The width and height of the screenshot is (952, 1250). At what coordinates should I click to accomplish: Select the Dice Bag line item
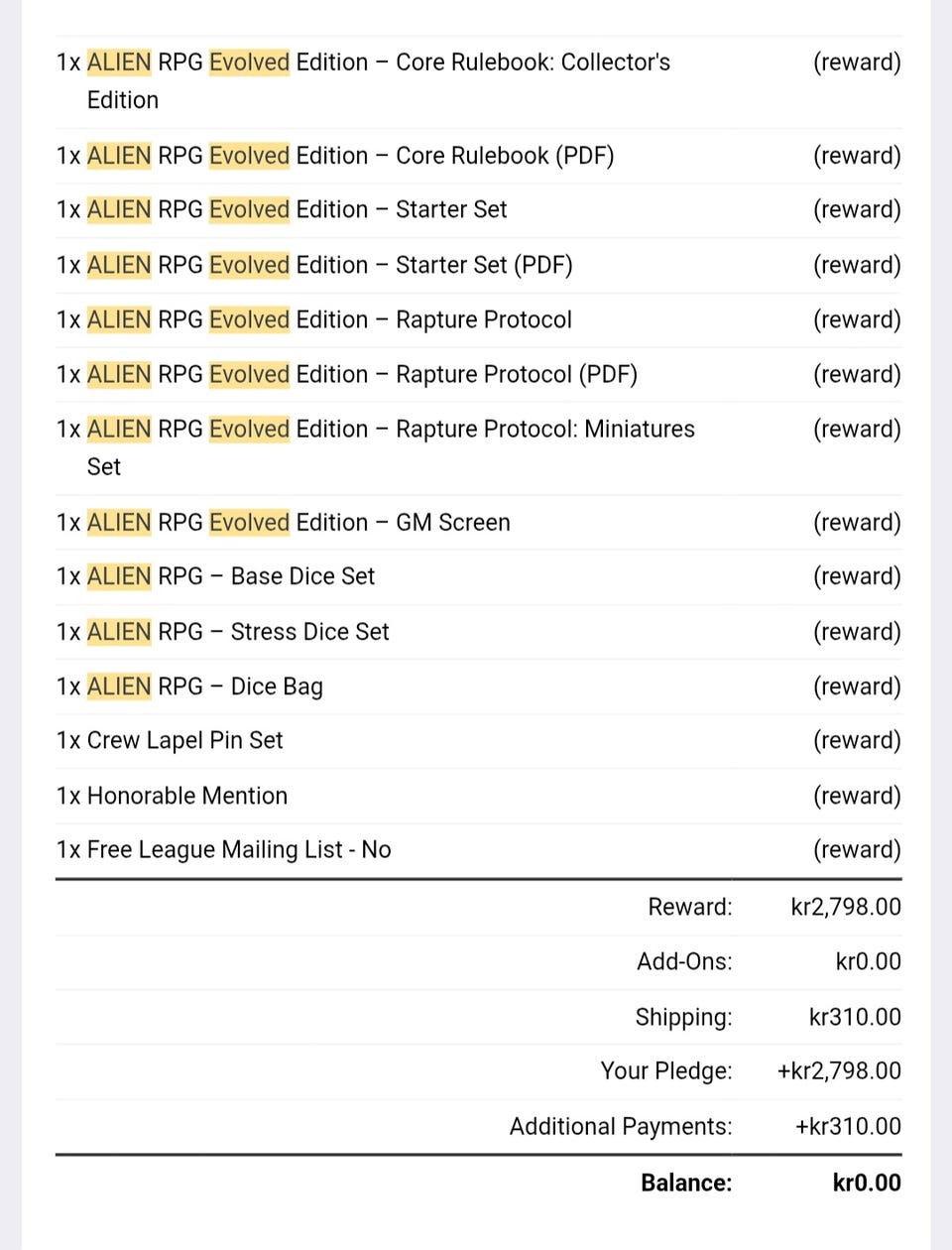click(x=478, y=687)
